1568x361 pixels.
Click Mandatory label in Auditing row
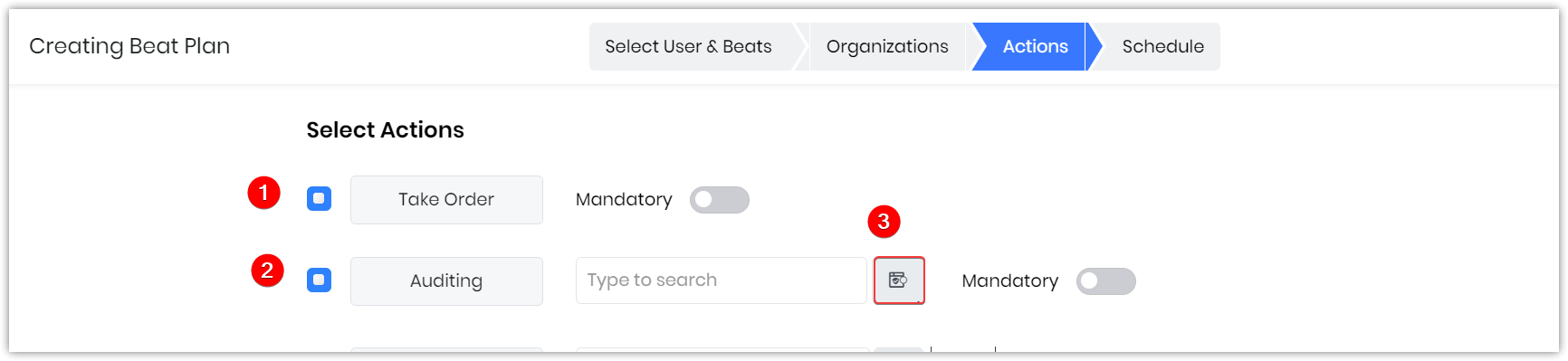coord(1009,280)
